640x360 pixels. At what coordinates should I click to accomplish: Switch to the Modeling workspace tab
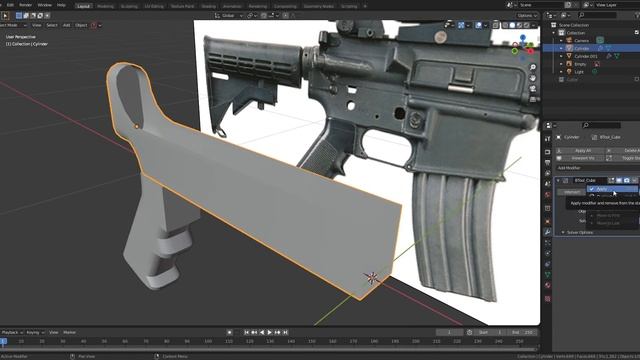click(105, 6)
